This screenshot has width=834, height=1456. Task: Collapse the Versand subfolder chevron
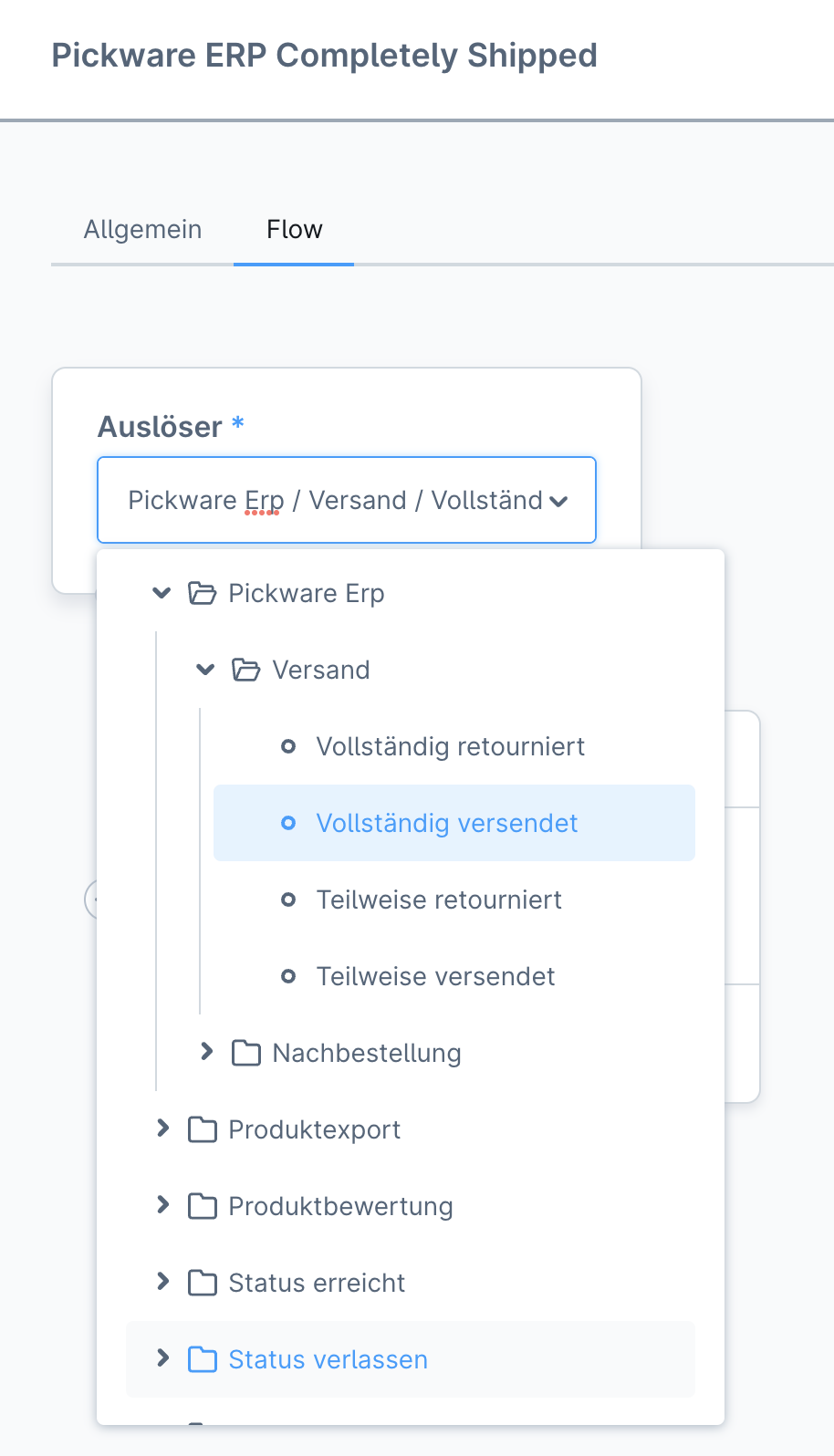206,670
